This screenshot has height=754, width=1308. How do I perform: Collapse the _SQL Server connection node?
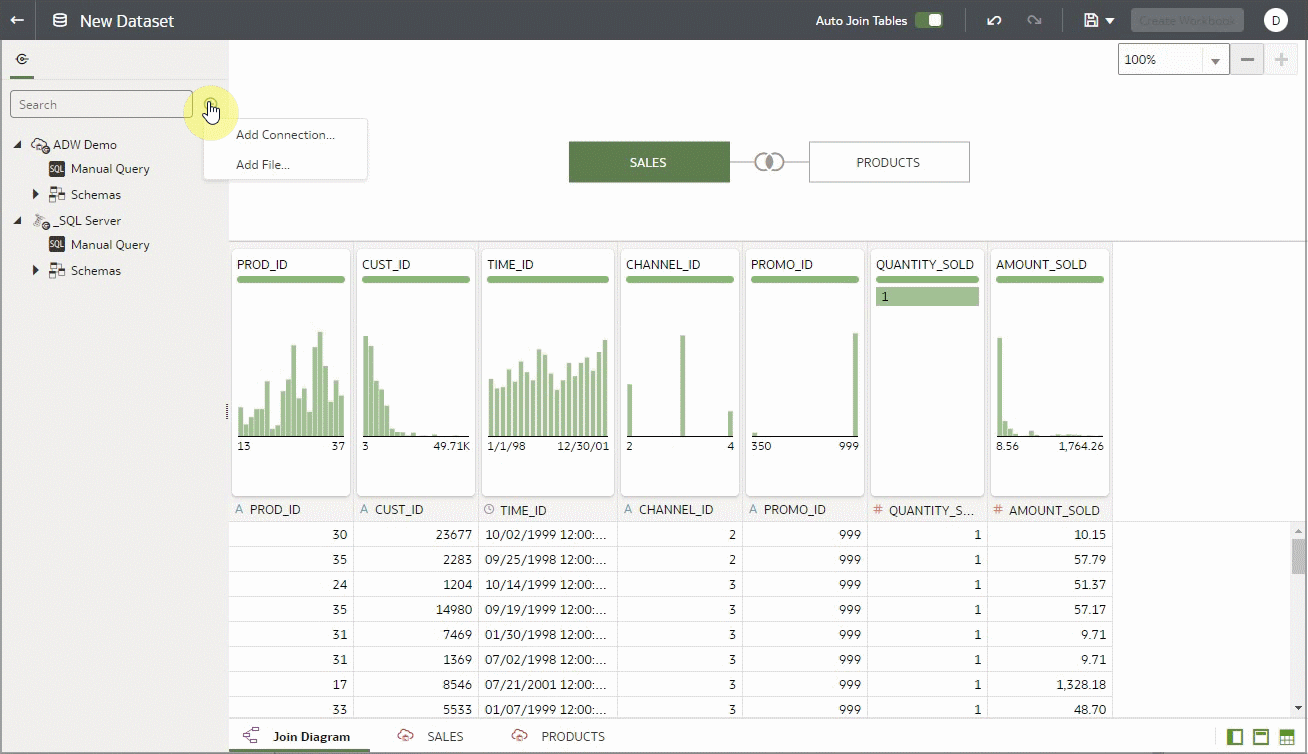coord(16,220)
